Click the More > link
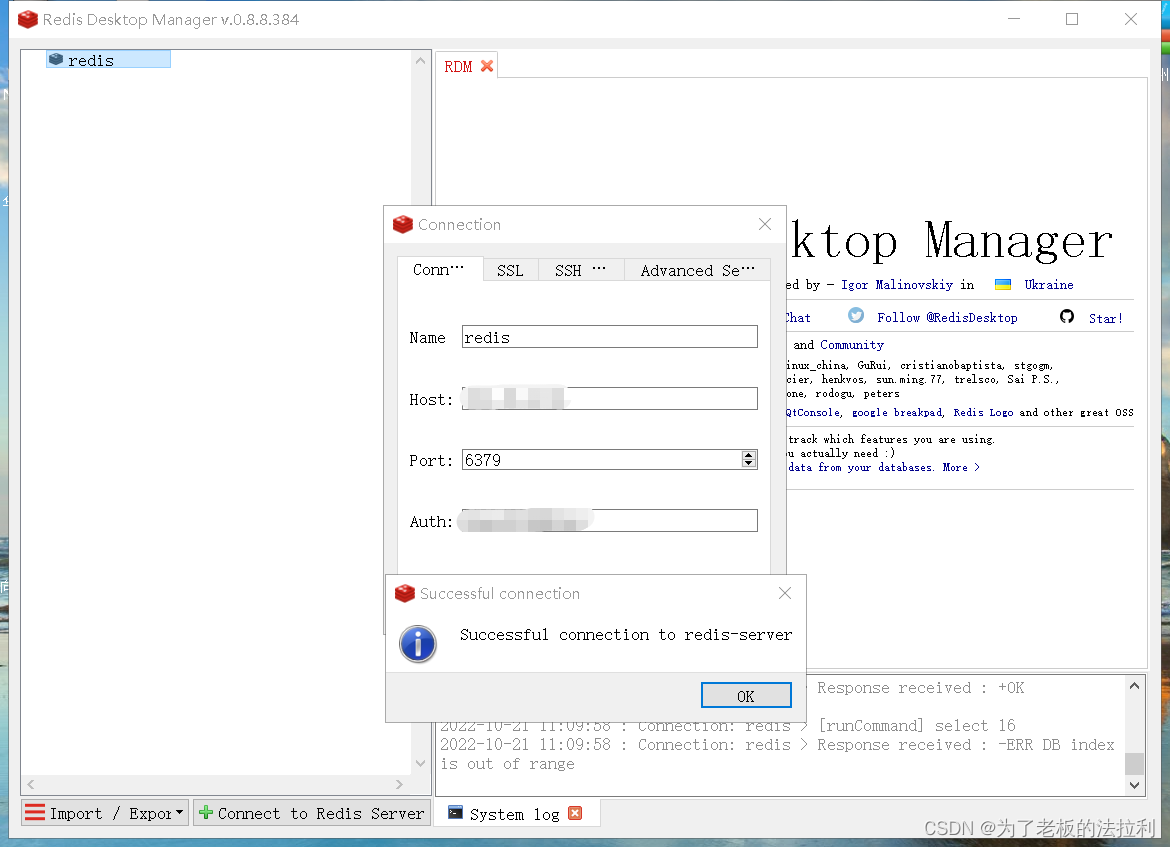Viewport: 1170px width, 847px height. coord(961,467)
